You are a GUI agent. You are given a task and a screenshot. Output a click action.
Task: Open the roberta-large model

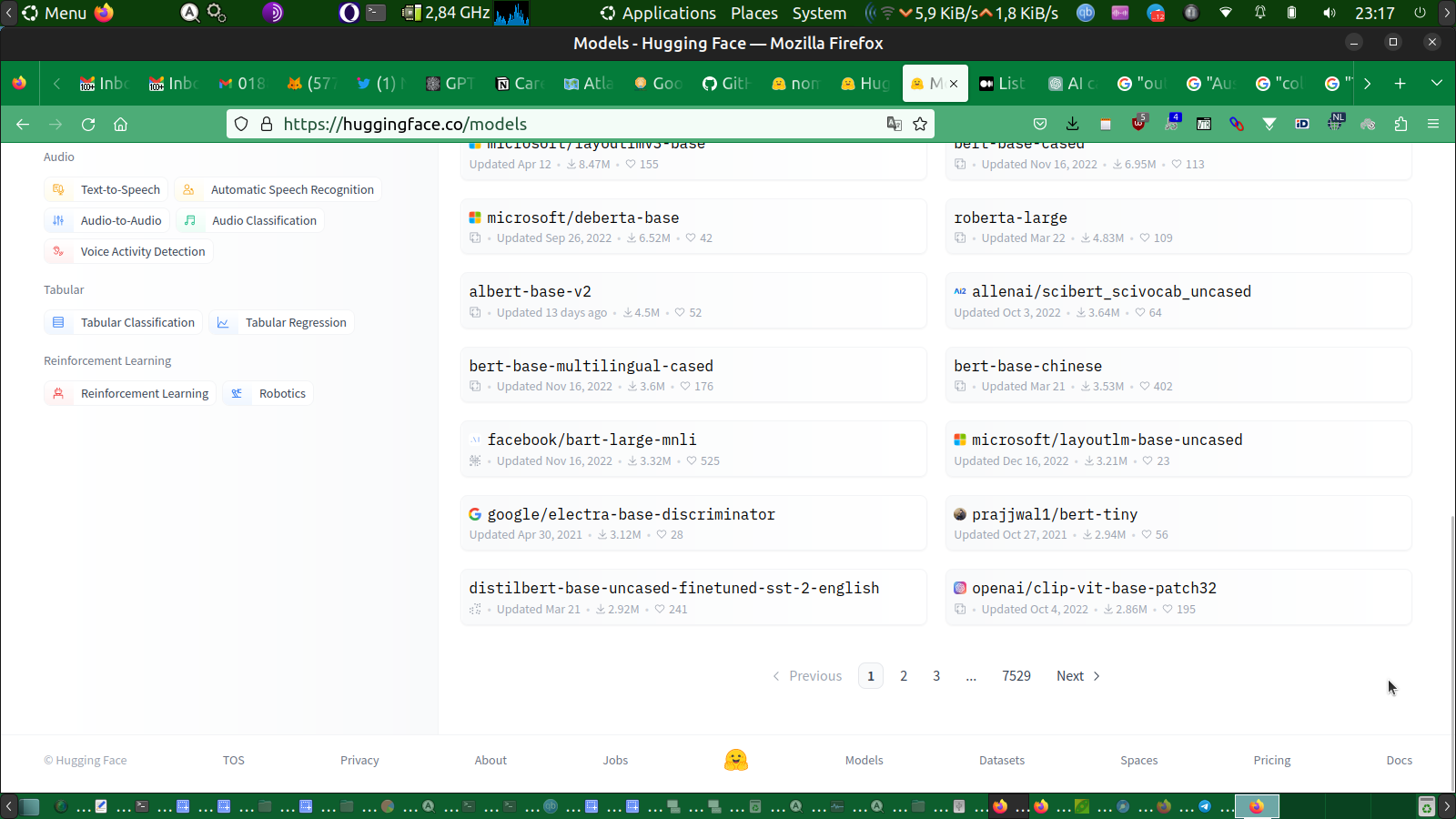[1178, 227]
